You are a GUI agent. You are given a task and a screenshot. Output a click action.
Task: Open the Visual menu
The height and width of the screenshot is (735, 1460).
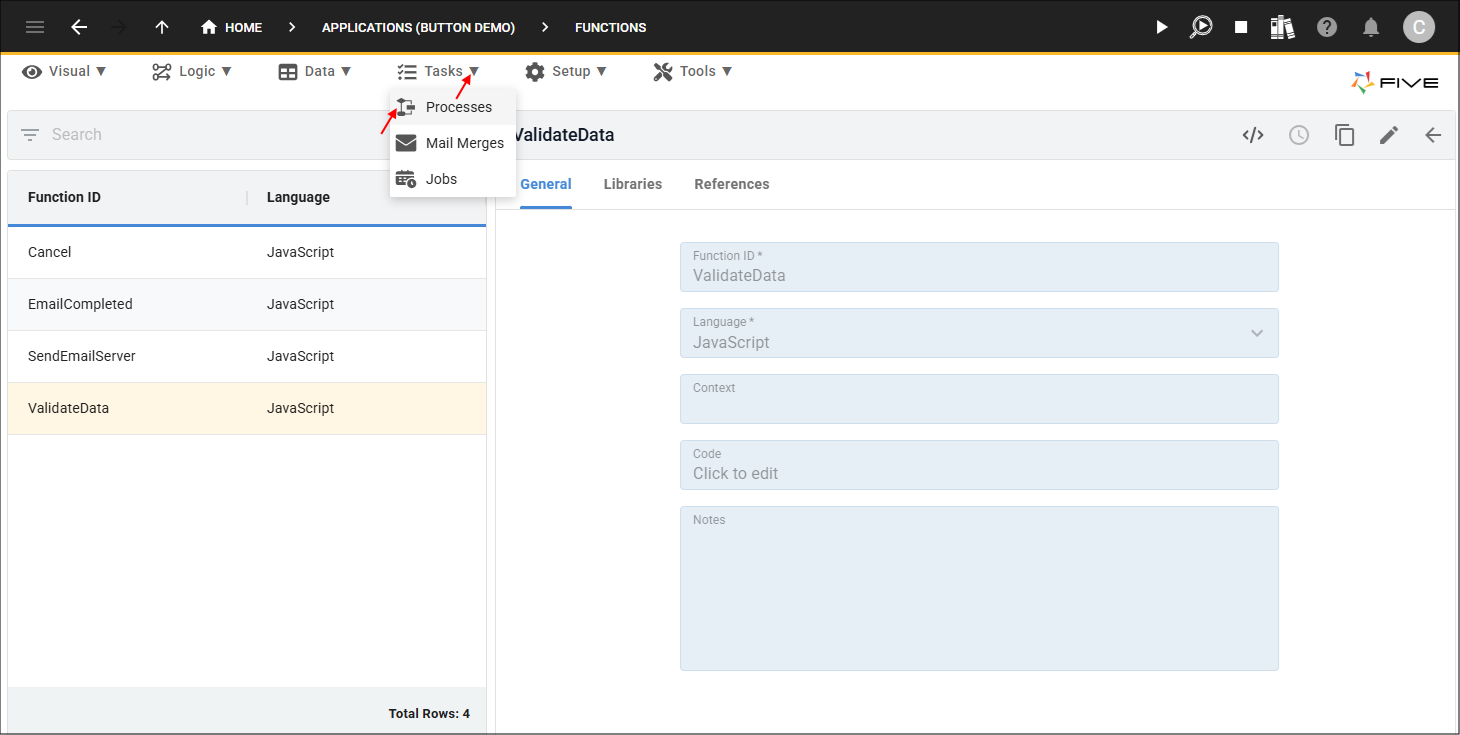[x=64, y=71]
